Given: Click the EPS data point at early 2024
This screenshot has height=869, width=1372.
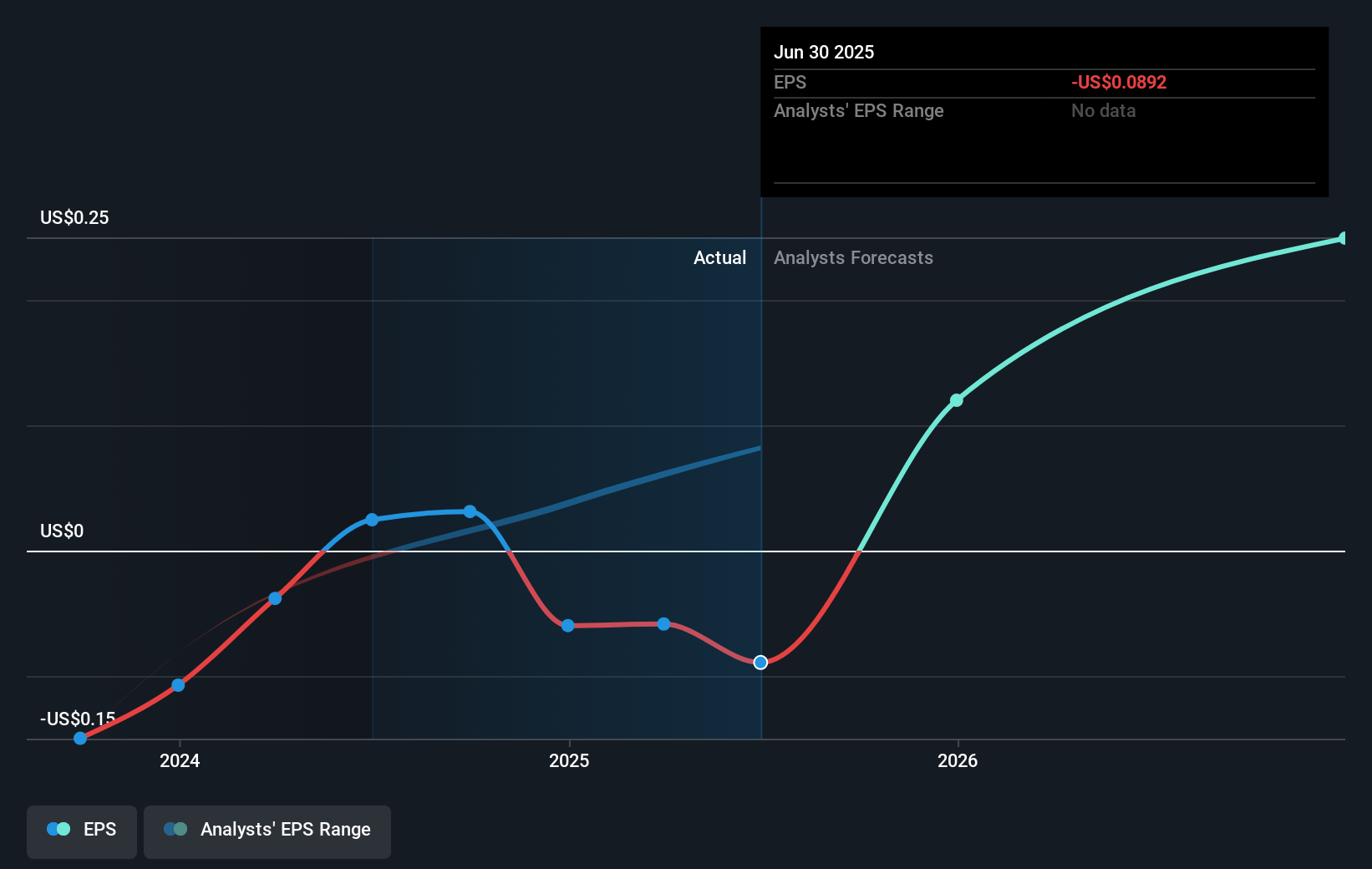Looking at the screenshot, I should tap(178, 685).
